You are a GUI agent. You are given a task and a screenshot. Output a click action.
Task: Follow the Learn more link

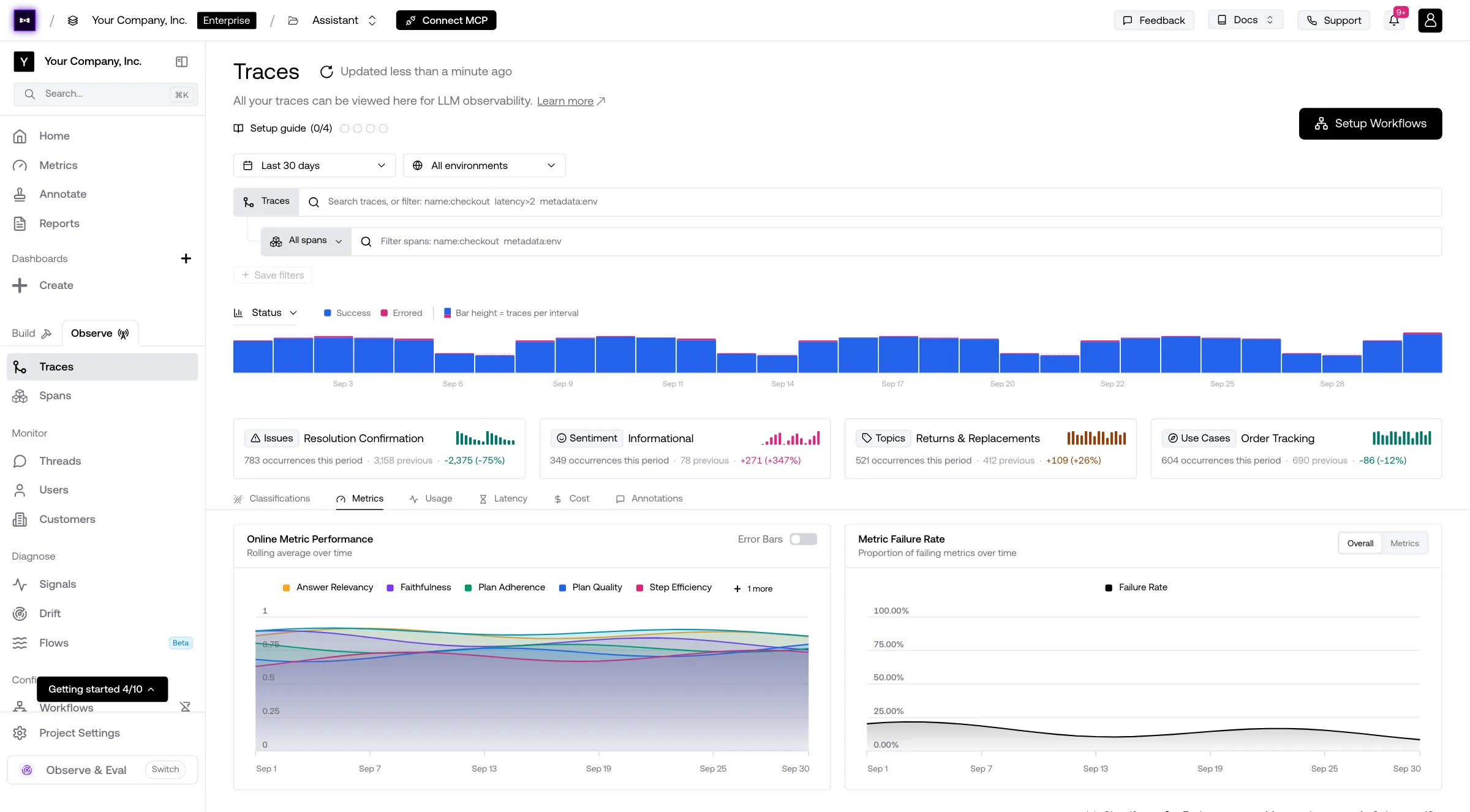click(x=565, y=101)
